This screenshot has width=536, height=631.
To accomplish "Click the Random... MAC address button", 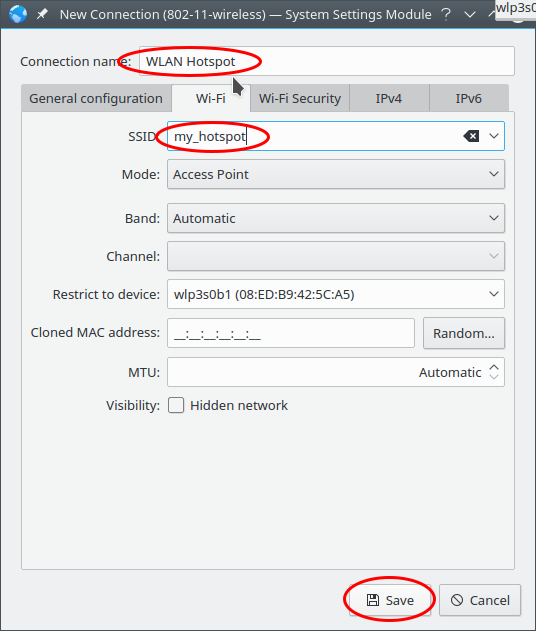I will point(464,333).
